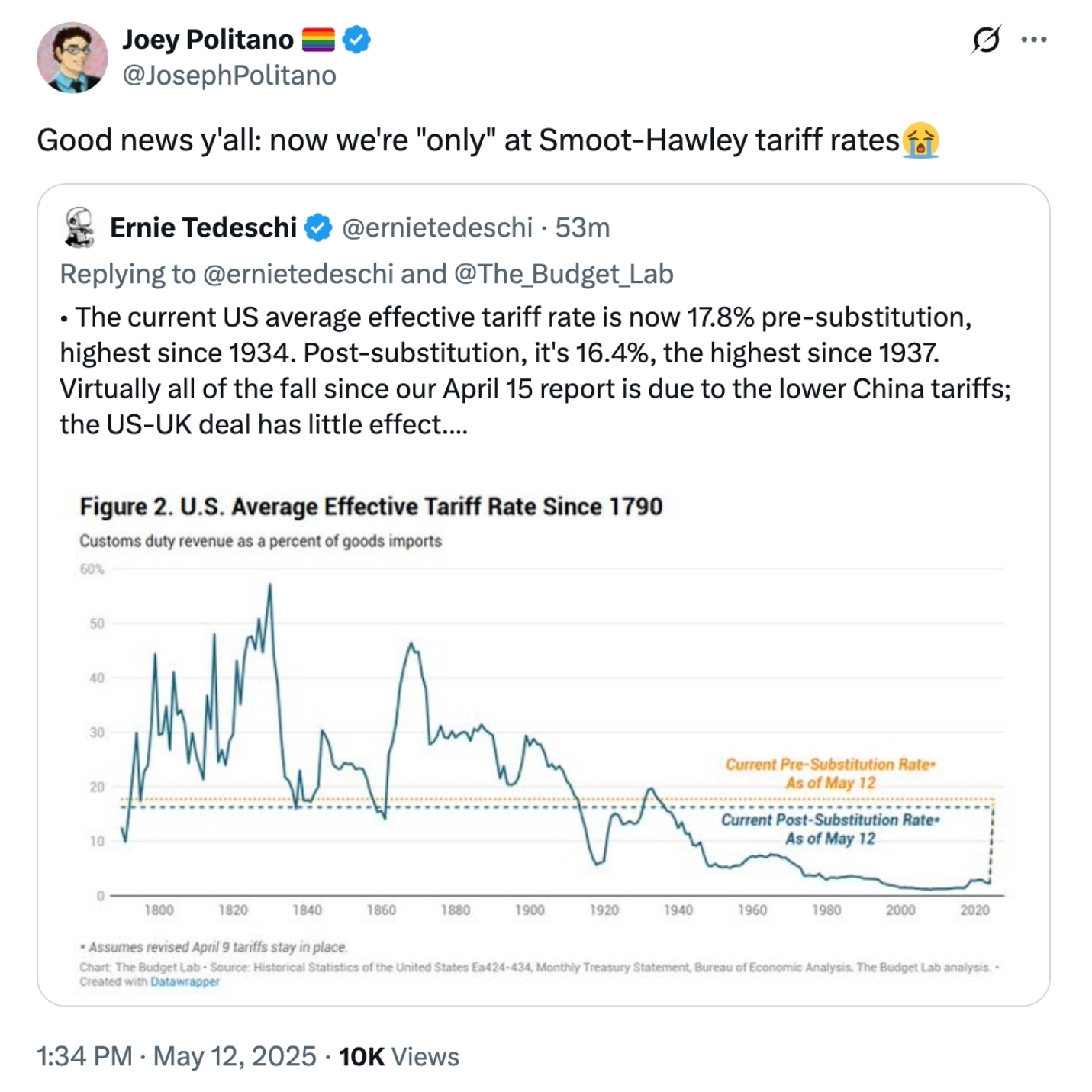The width and height of the screenshot is (1092, 1092).
Task: Click the @ernietedeschi handle next to 53m
Action: pos(436,227)
